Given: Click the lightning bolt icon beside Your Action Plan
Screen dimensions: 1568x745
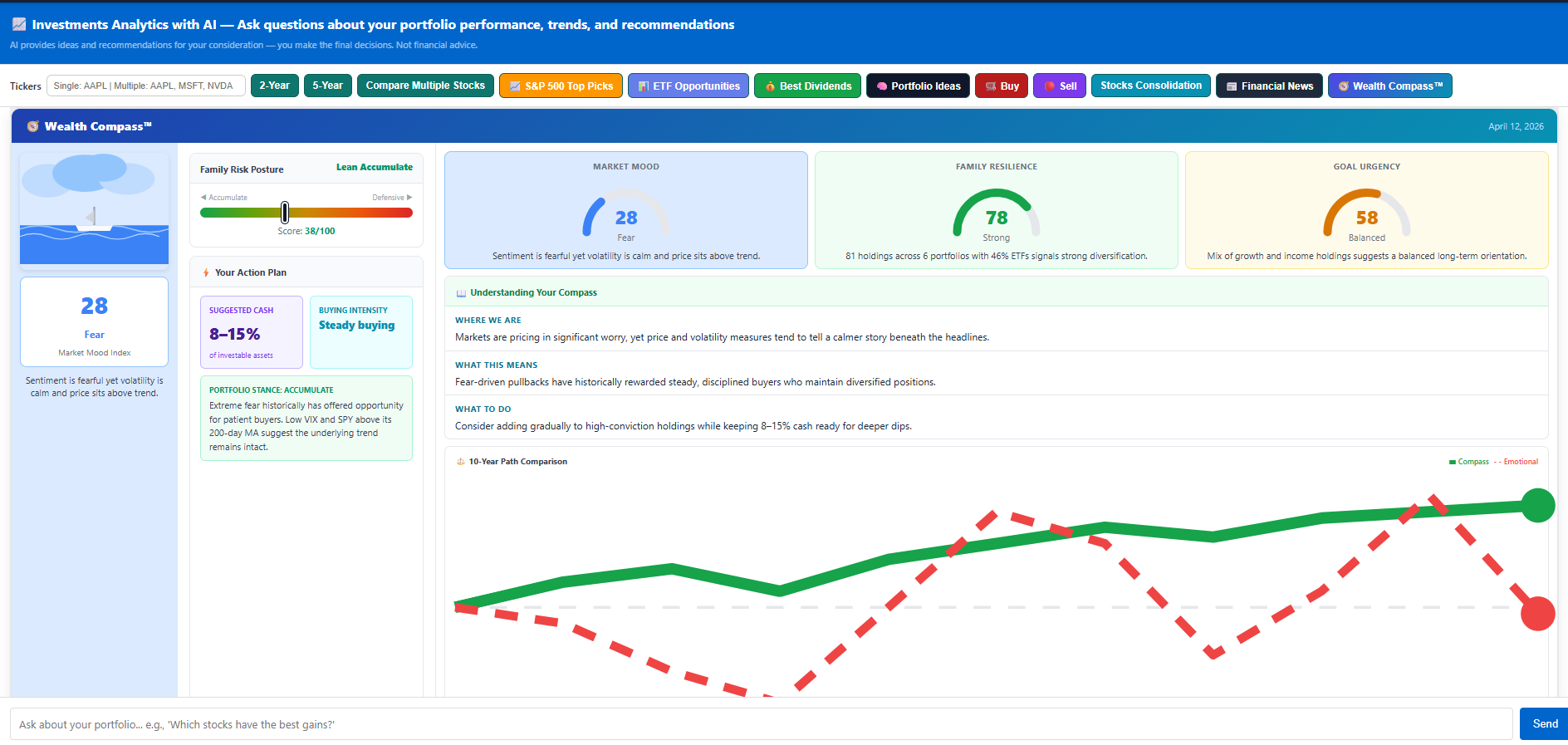Looking at the screenshot, I should [206, 272].
